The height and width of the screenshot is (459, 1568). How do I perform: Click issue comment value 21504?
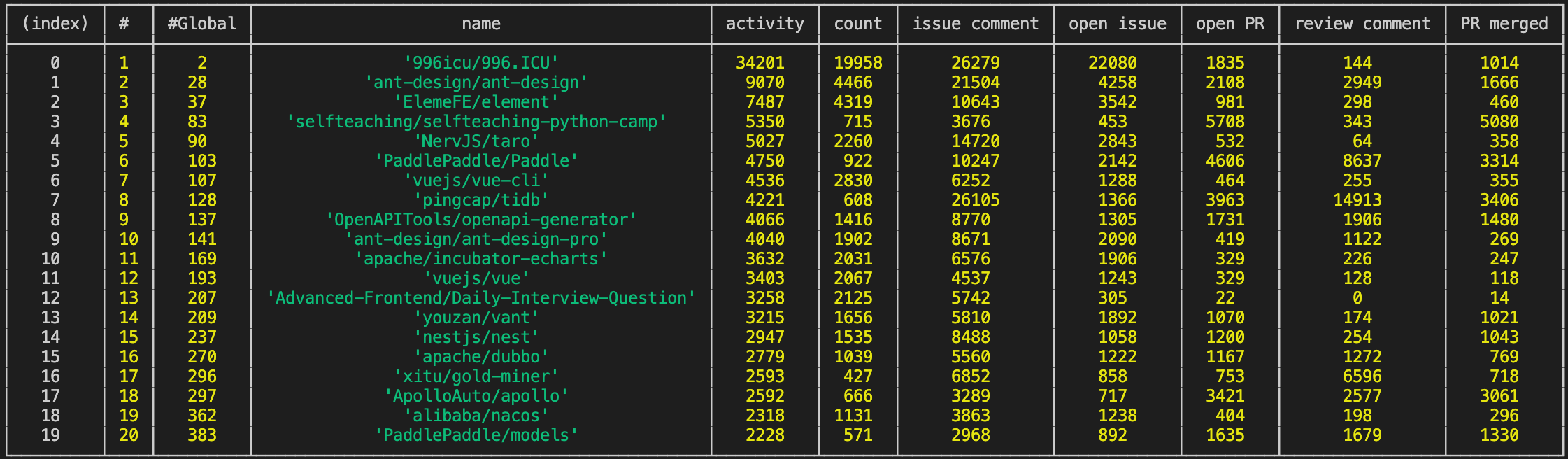click(975, 83)
